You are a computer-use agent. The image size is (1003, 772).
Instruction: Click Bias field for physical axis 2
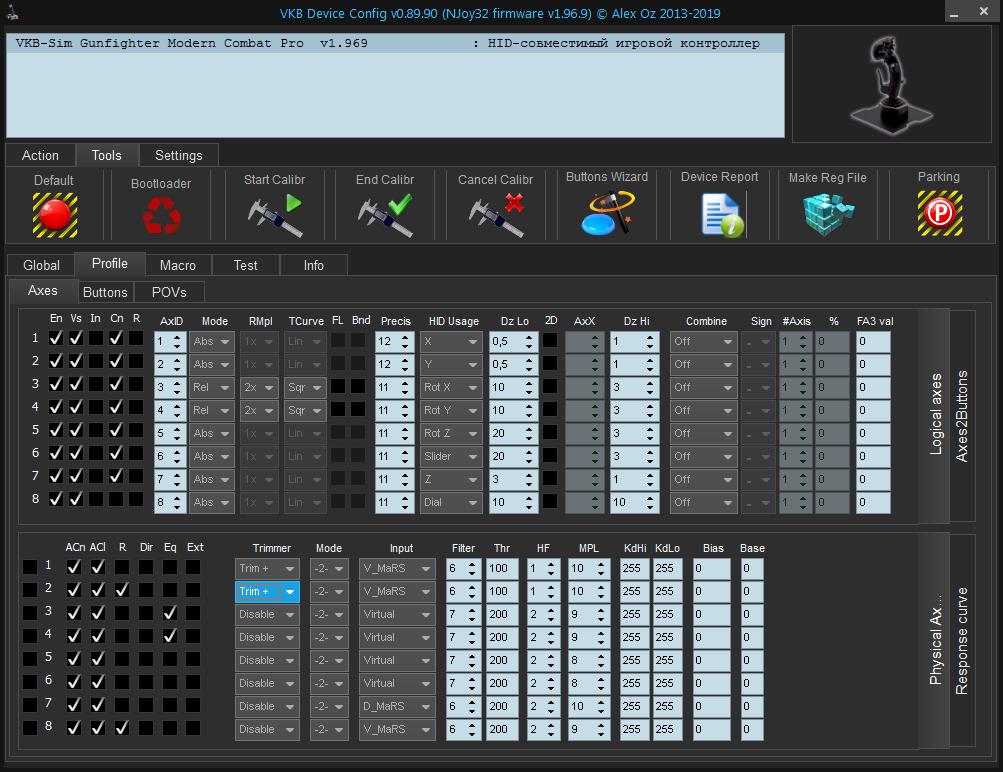711,592
